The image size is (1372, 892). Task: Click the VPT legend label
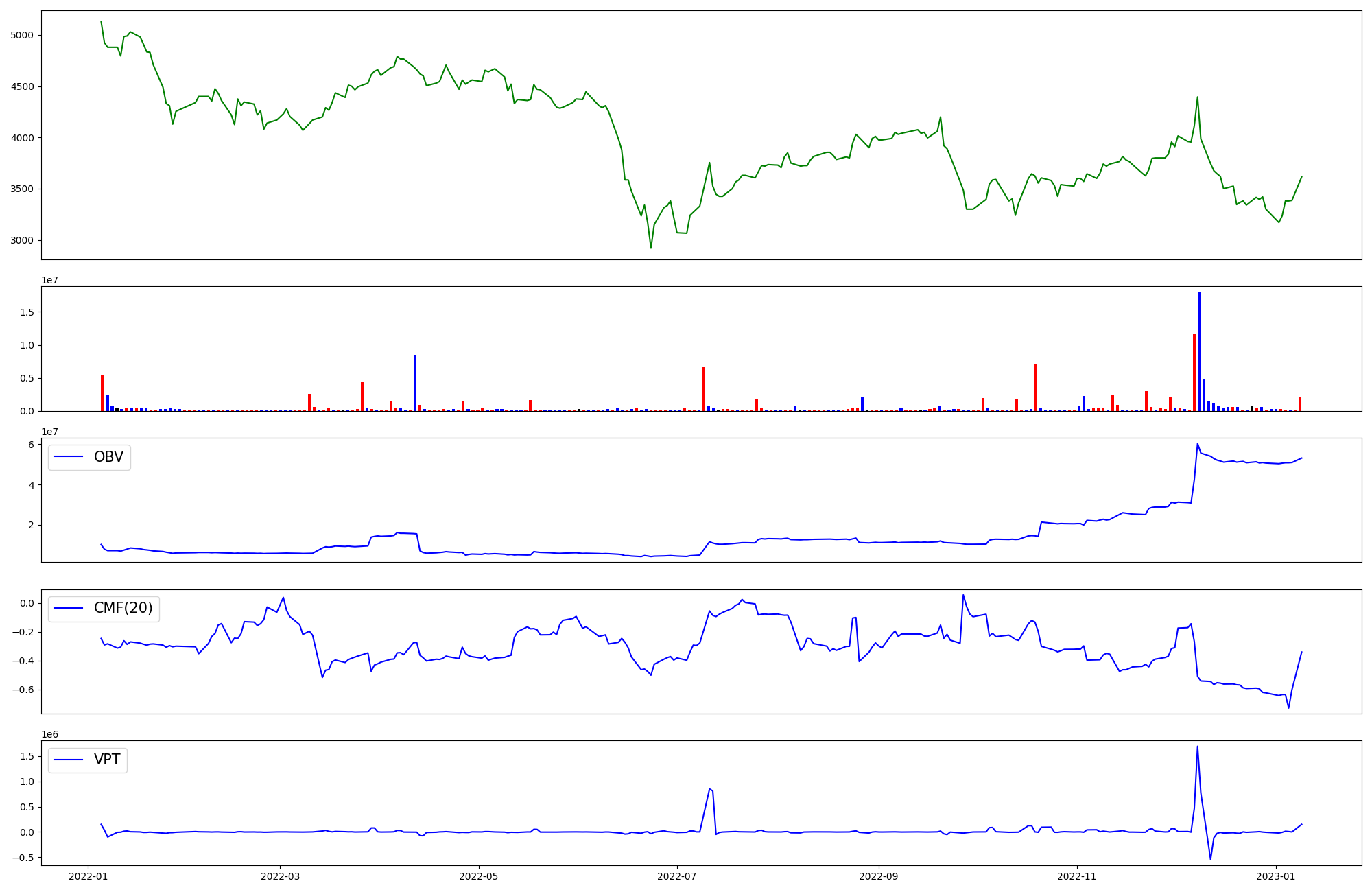pyautogui.click(x=107, y=760)
